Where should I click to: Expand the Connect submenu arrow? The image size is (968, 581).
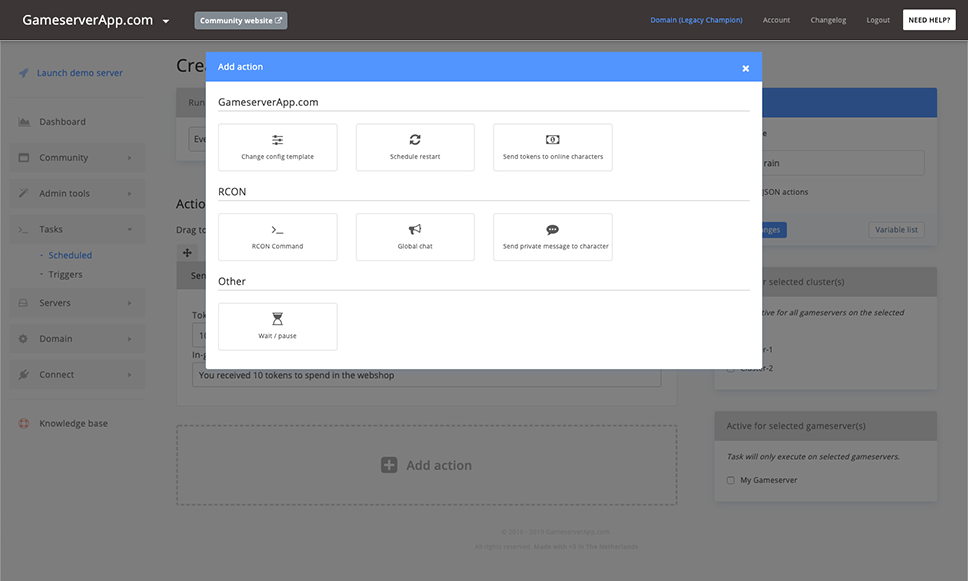[130, 374]
